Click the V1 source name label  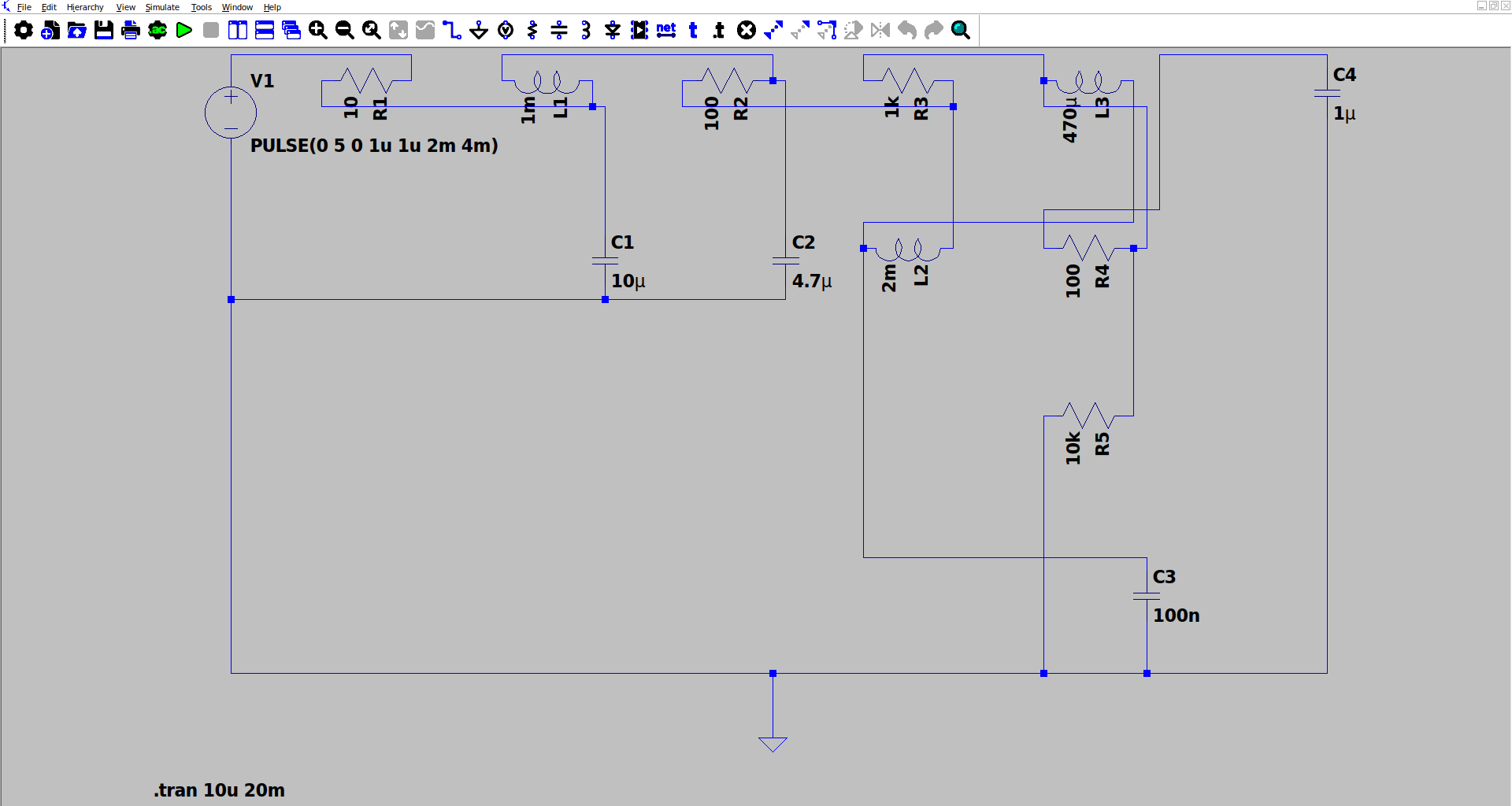point(262,81)
